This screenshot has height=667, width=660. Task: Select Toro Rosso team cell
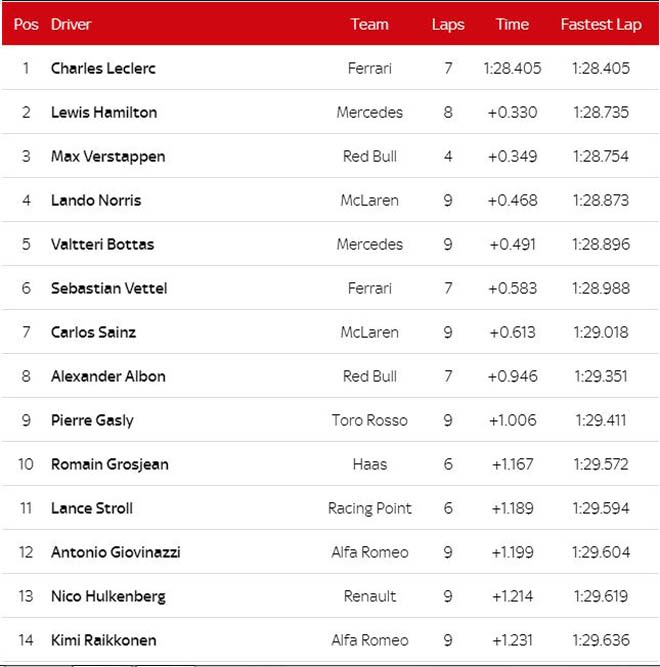click(369, 421)
